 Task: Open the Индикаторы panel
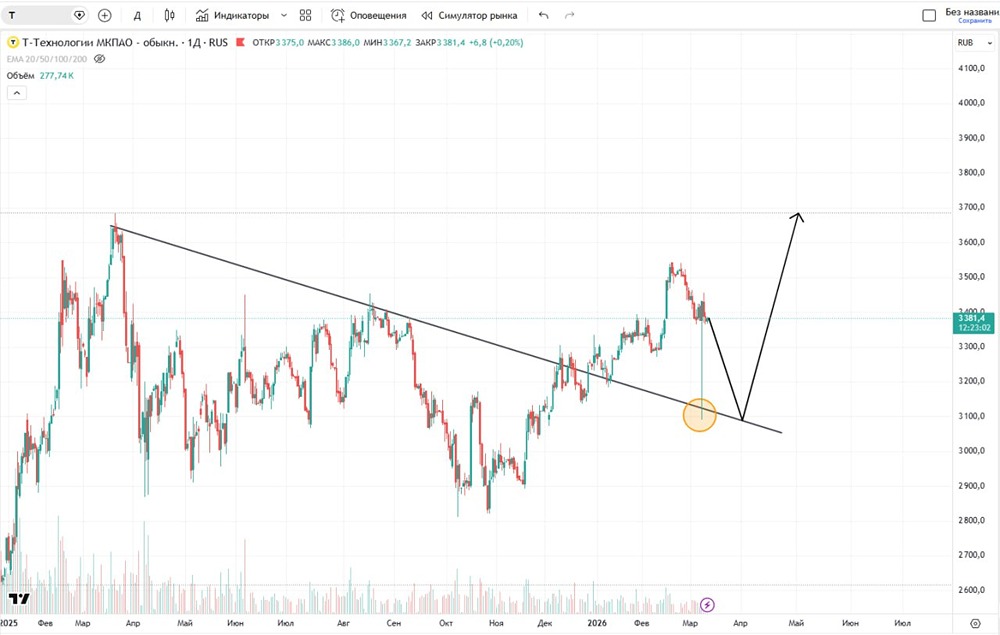[x=232, y=15]
